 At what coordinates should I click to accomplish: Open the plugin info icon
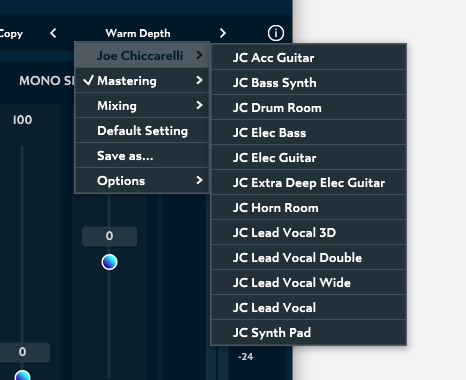coord(276,33)
